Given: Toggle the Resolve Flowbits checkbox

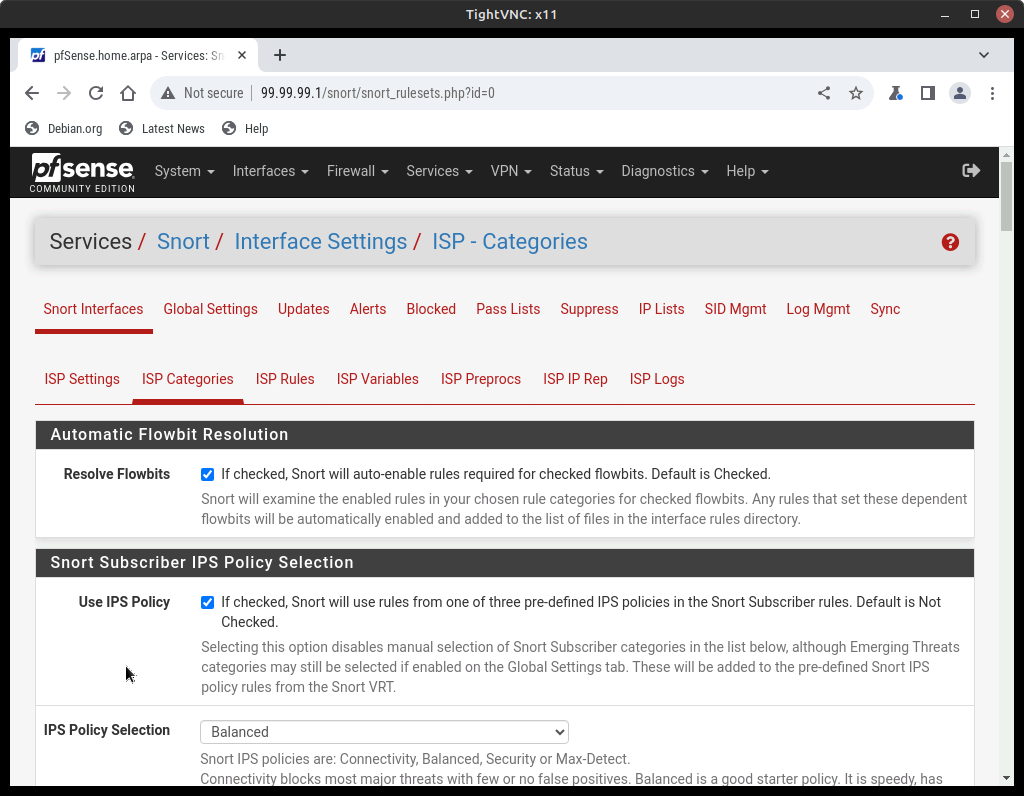Looking at the screenshot, I should tap(207, 475).
